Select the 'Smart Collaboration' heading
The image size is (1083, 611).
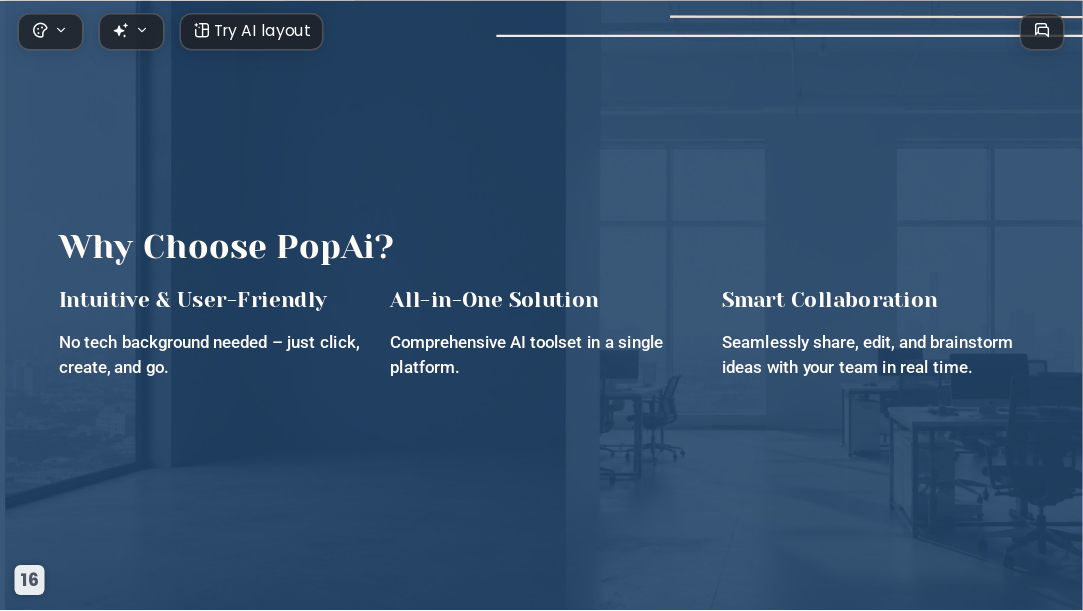click(x=830, y=300)
